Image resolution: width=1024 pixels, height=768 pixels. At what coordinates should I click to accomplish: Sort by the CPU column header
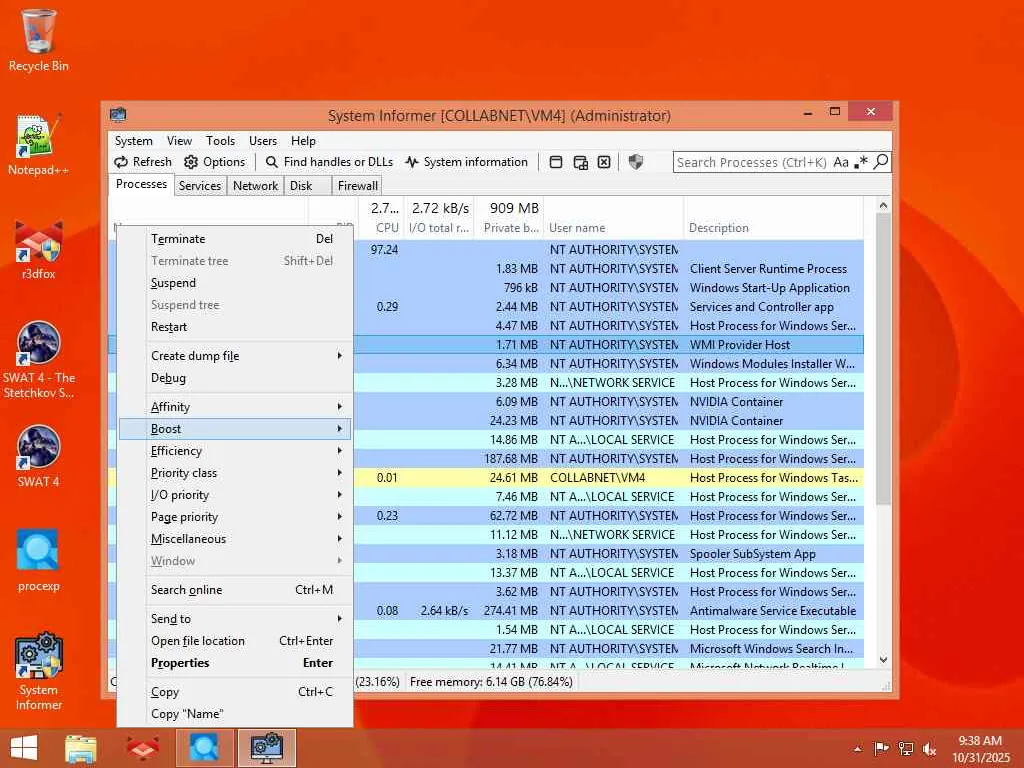[381, 218]
